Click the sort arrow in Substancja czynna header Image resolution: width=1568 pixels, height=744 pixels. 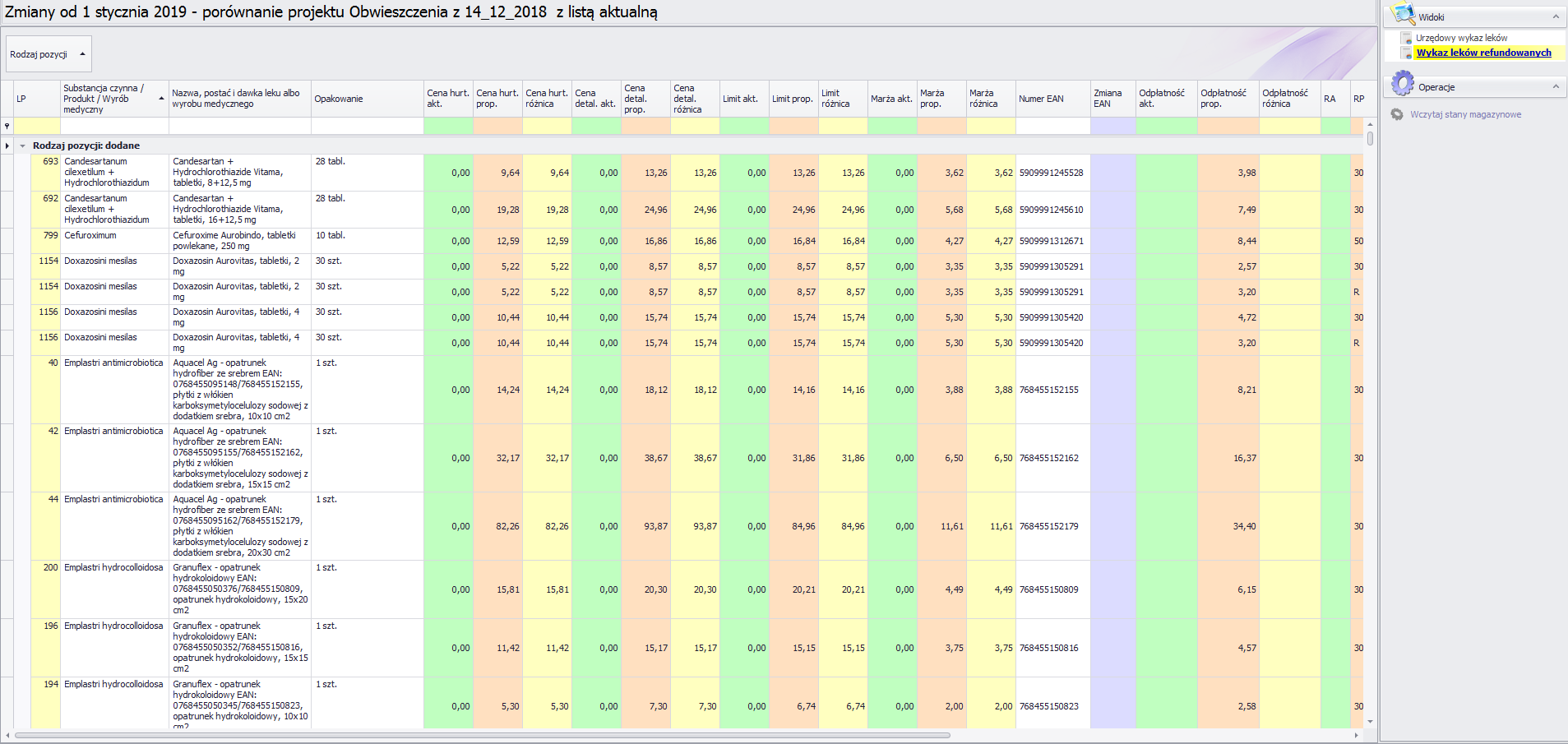coord(161,99)
